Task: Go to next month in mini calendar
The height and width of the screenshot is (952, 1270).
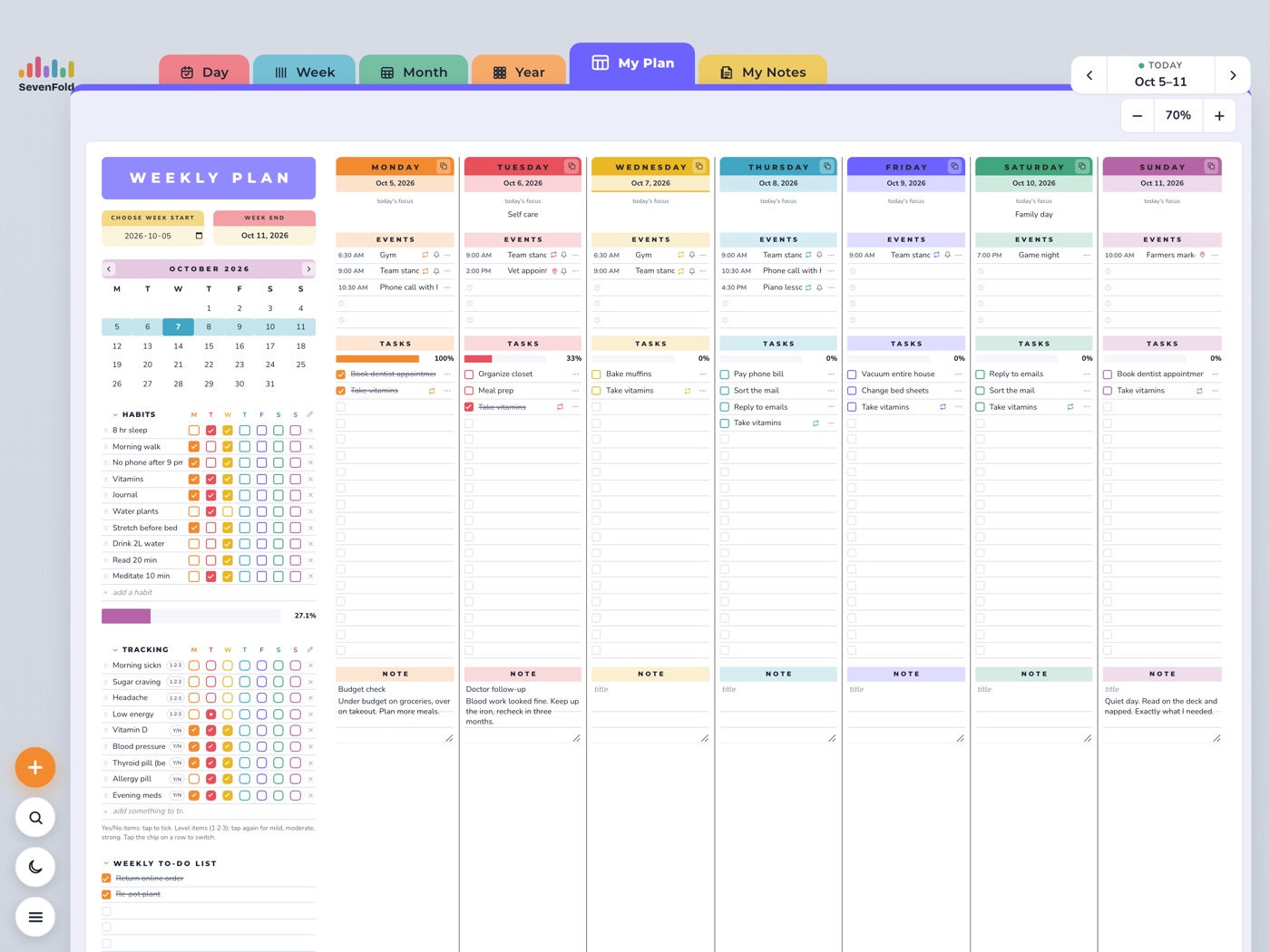Action: [308, 269]
